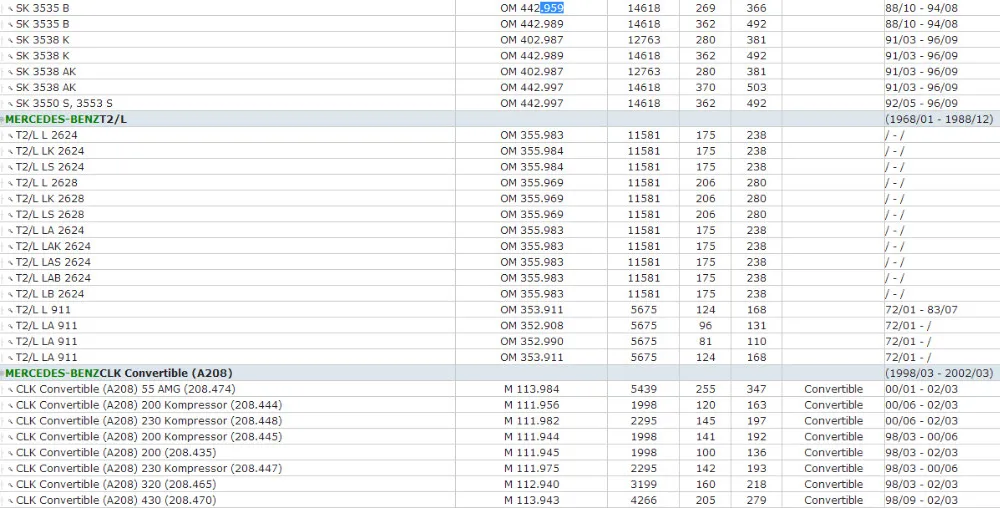
Task: Collapse the MERCEDES-BENZ T2/L group header
Action: (x=3, y=119)
